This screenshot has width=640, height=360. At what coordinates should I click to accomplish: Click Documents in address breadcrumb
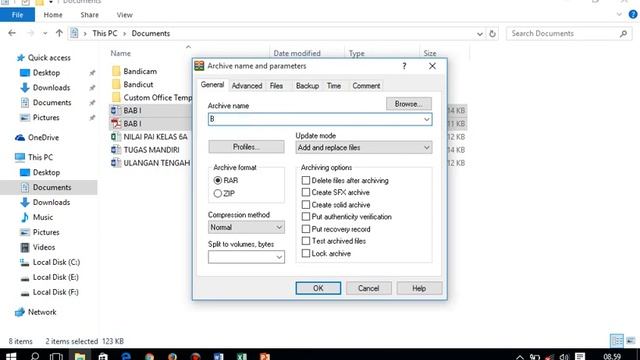click(151, 33)
